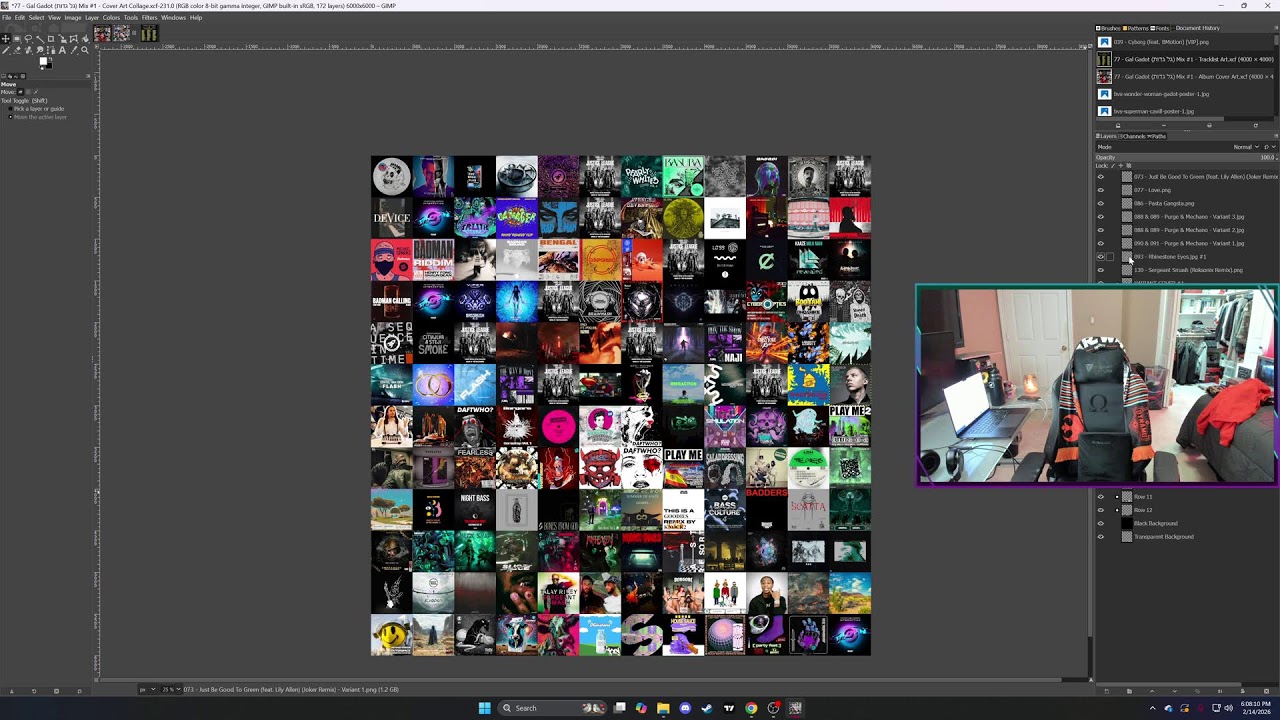Select the Rectangle Select tool

17,39
